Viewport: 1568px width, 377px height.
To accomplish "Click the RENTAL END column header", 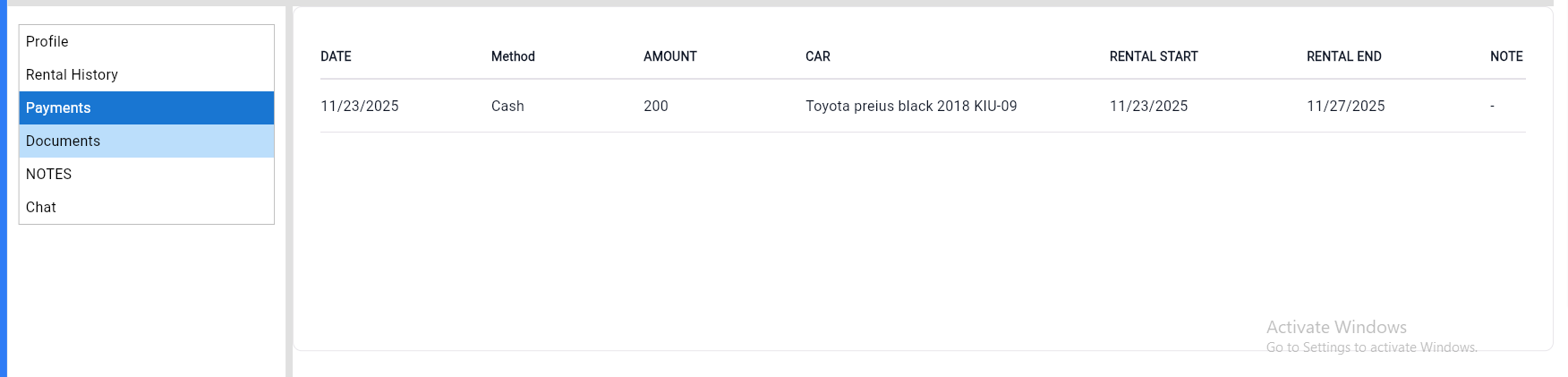I will point(1343,56).
